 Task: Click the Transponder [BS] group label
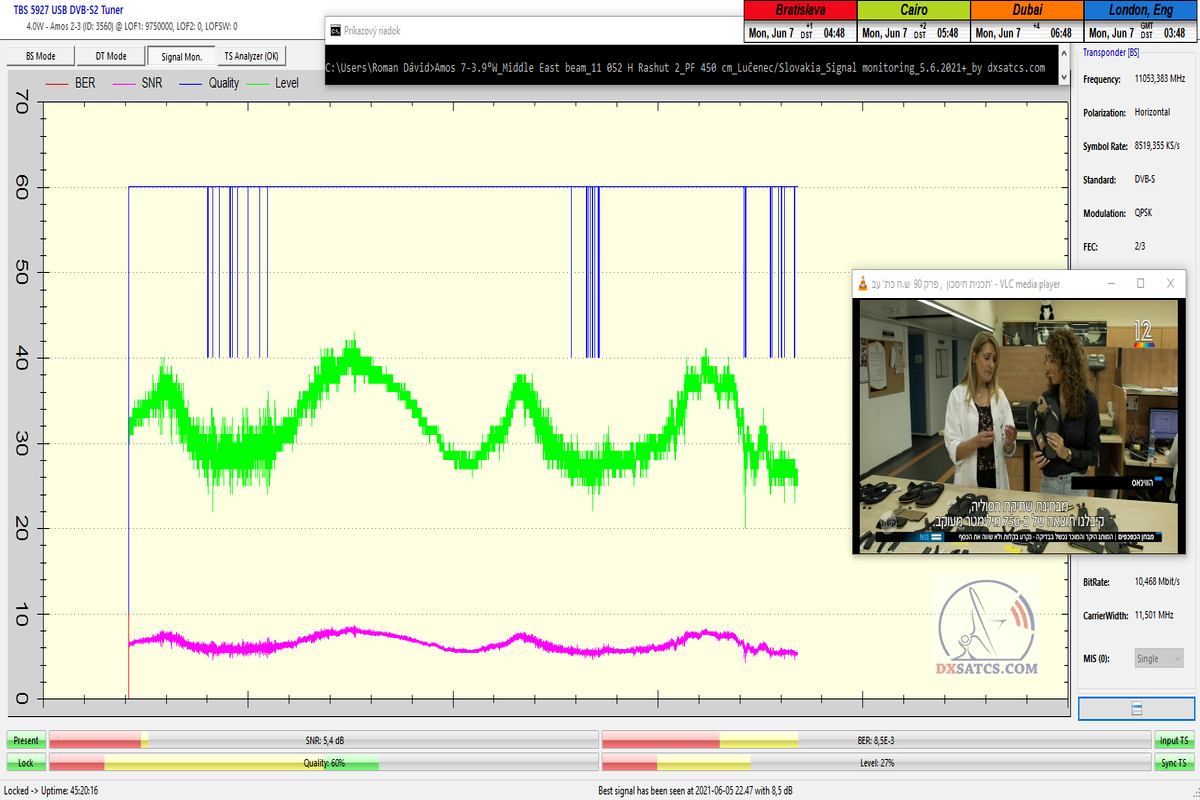[x=1110, y=53]
